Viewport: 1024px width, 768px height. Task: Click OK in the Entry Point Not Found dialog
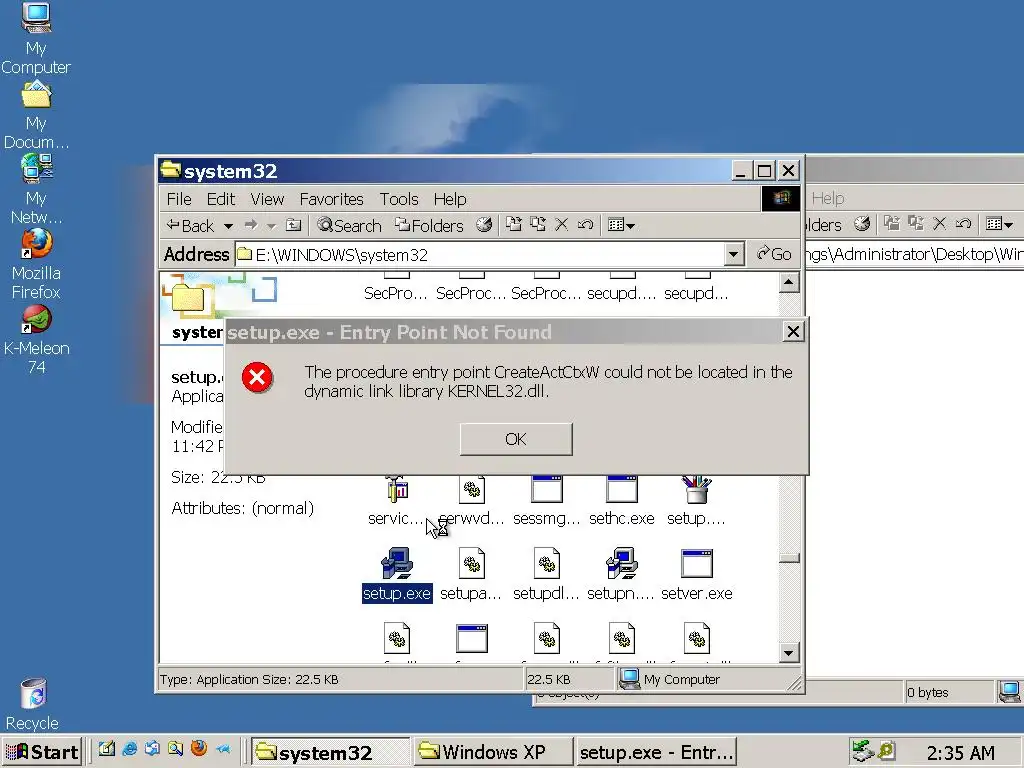516,439
